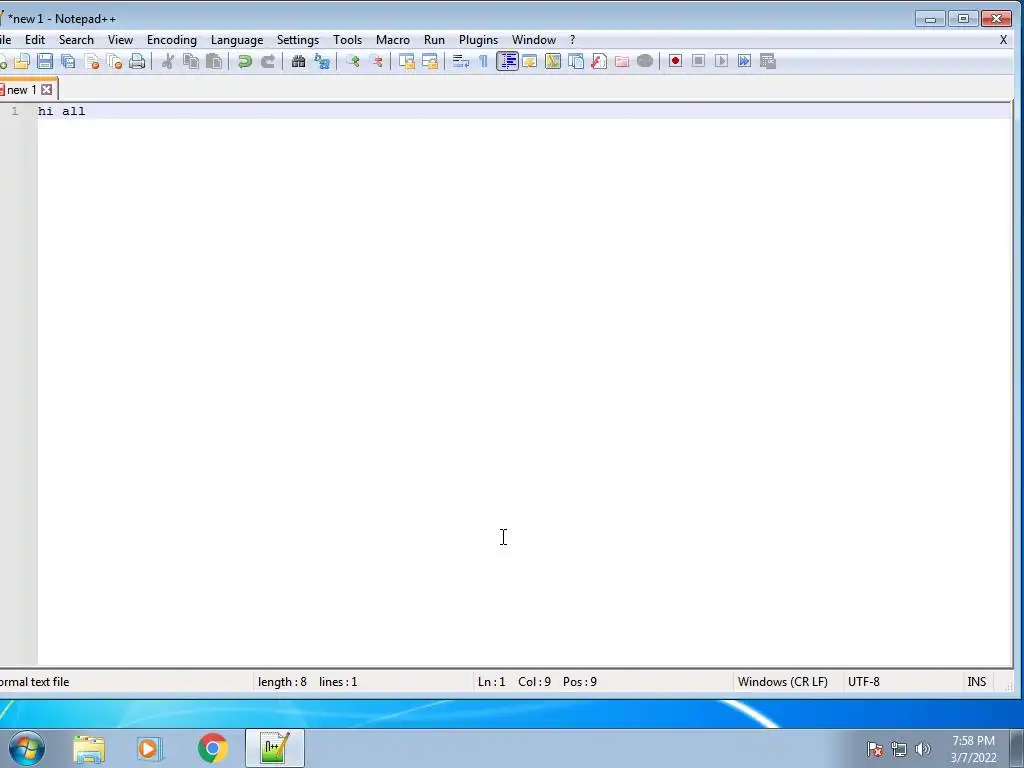
Task: Open the Document List toolbar icon
Action: (x=576, y=61)
